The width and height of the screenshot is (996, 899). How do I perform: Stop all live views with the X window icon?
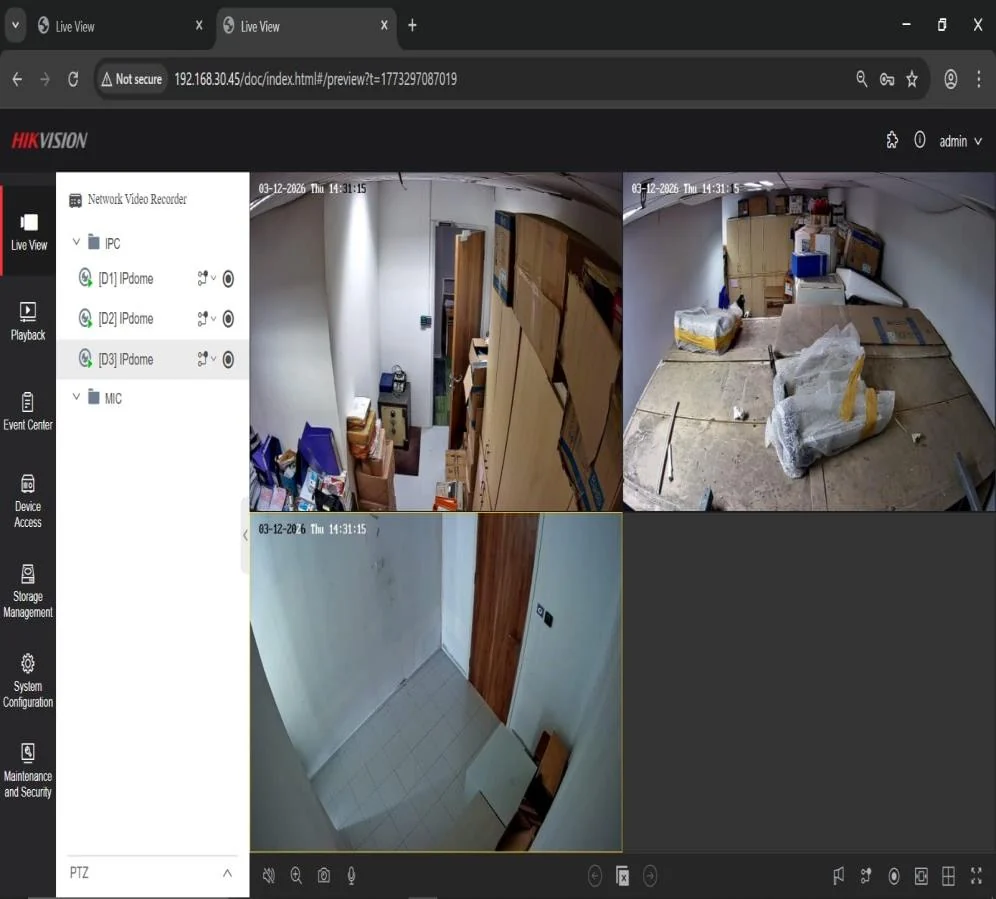pos(622,876)
